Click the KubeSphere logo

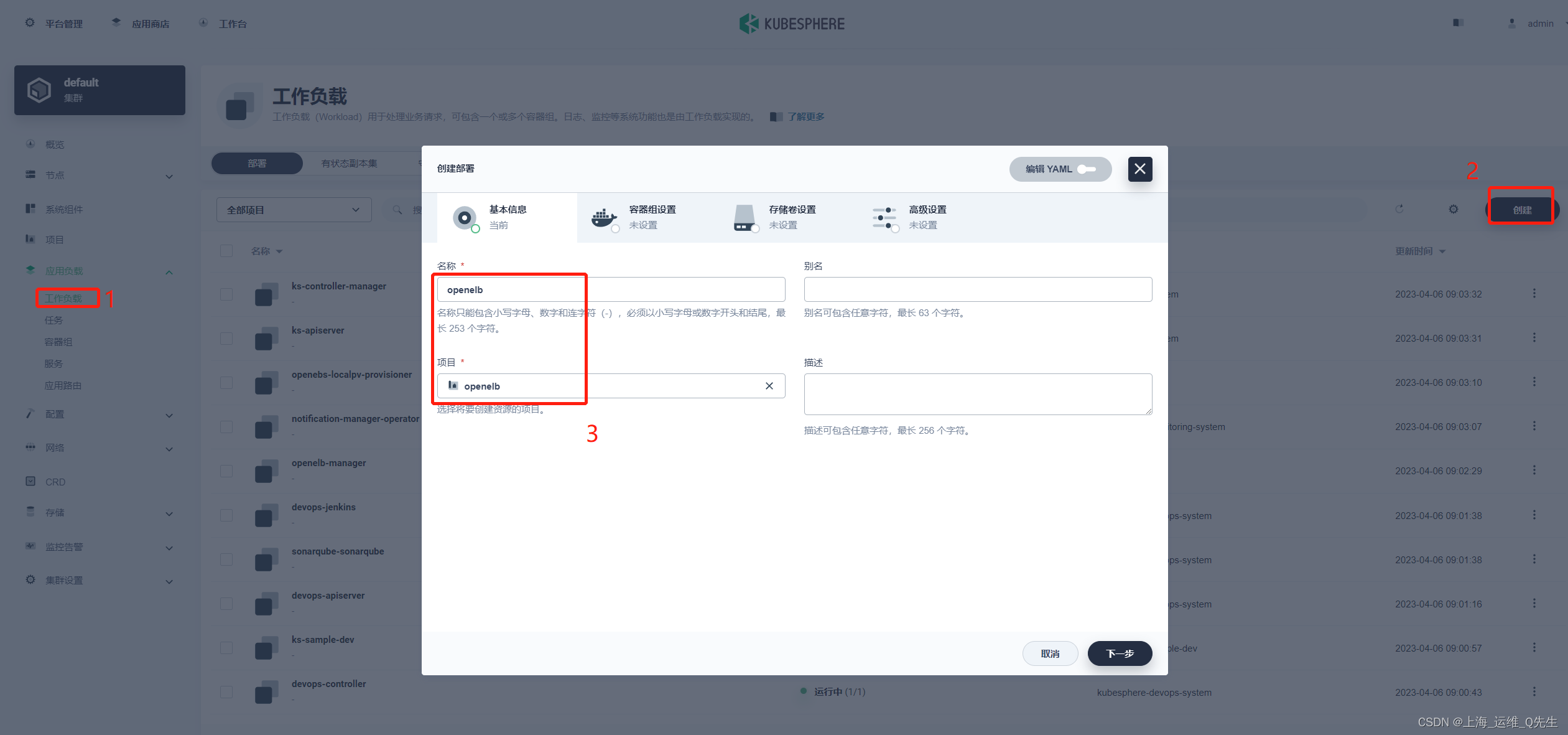click(x=791, y=24)
